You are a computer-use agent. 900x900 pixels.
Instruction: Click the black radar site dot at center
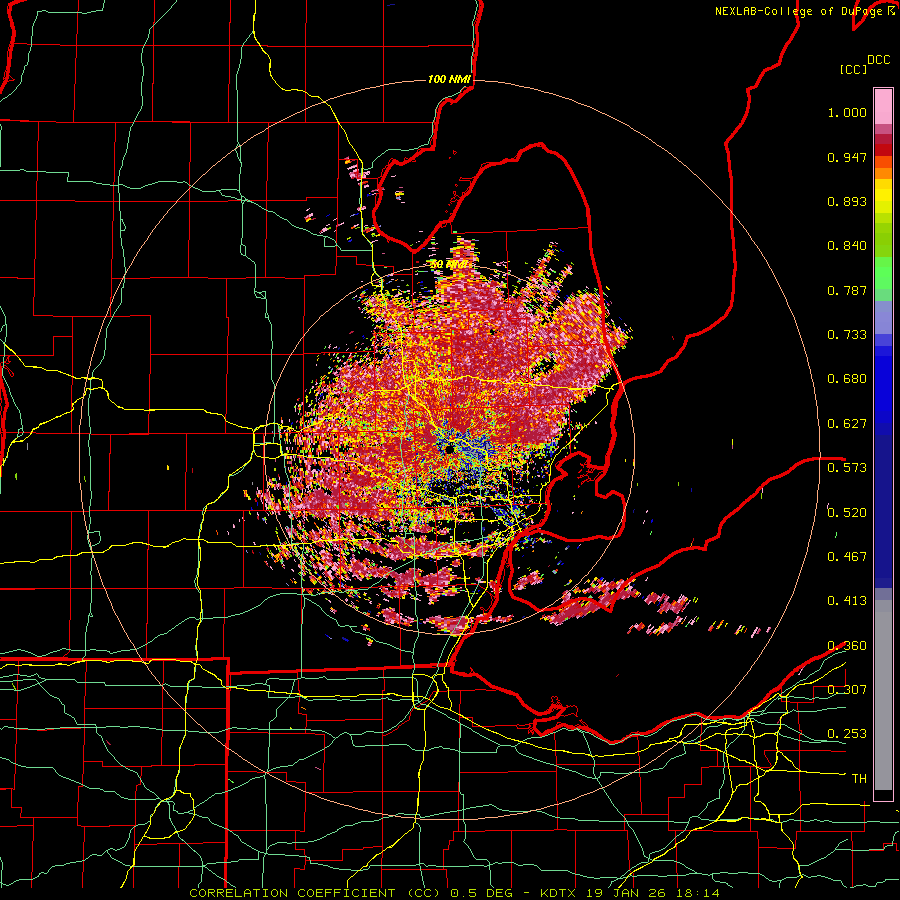coord(449,449)
